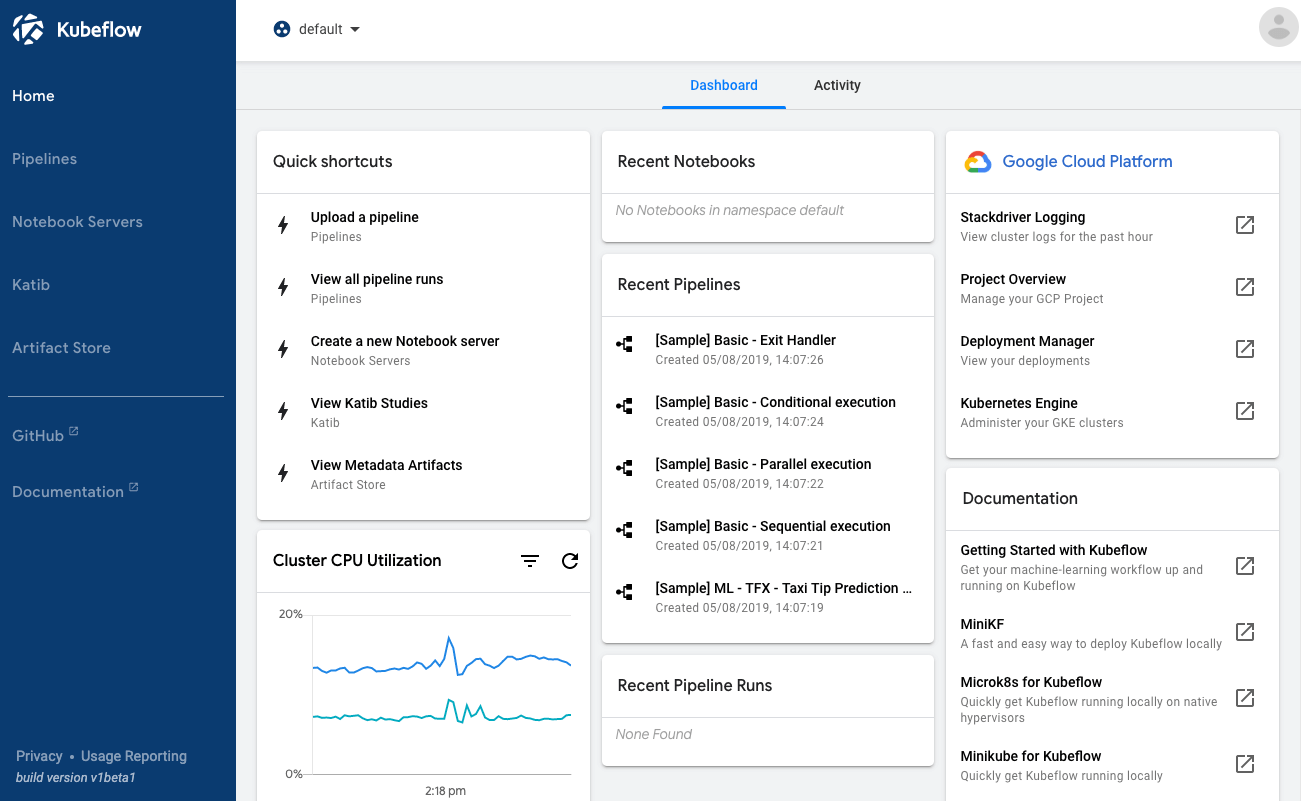The image size is (1301, 801).
Task: Click the Google Cloud Platform heading
Action: [1087, 162]
